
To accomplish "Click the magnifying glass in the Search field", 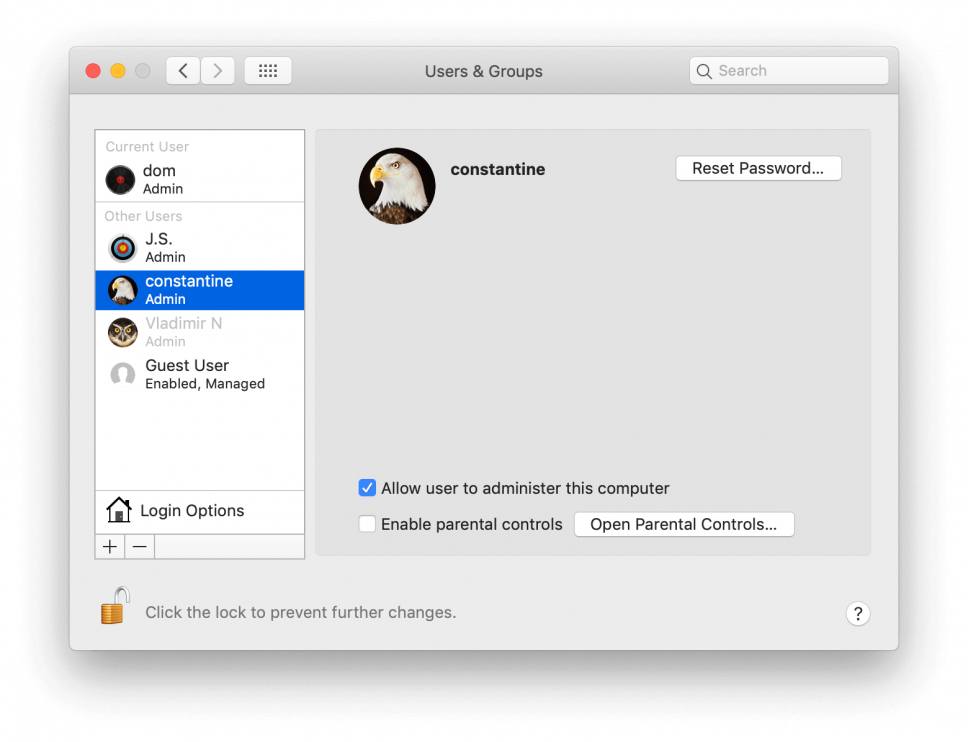I will tap(705, 70).
